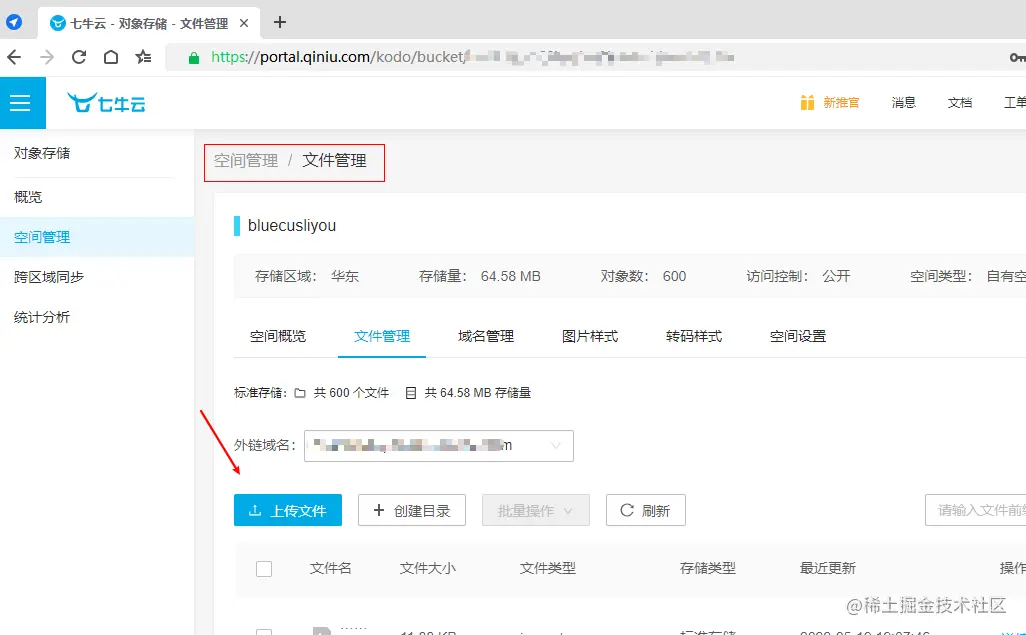The height and width of the screenshot is (635, 1026).
Task: Click the 最近更新 column header
Action: point(828,568)
